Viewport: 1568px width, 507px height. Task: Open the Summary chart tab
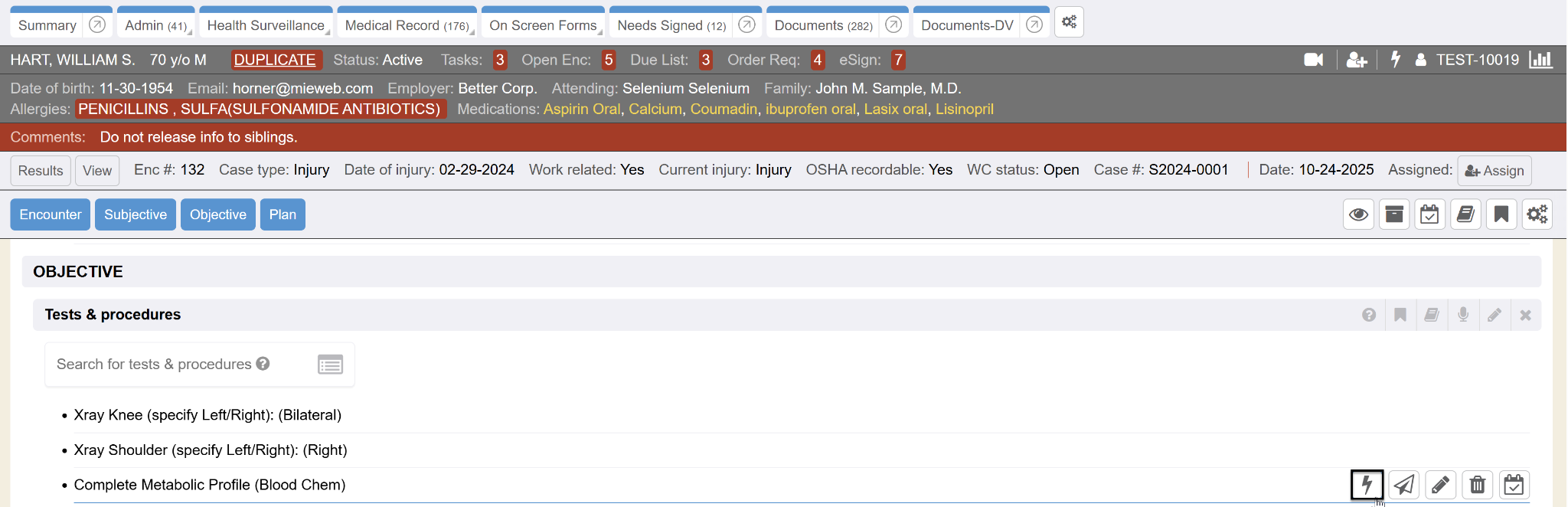(47, 25)
